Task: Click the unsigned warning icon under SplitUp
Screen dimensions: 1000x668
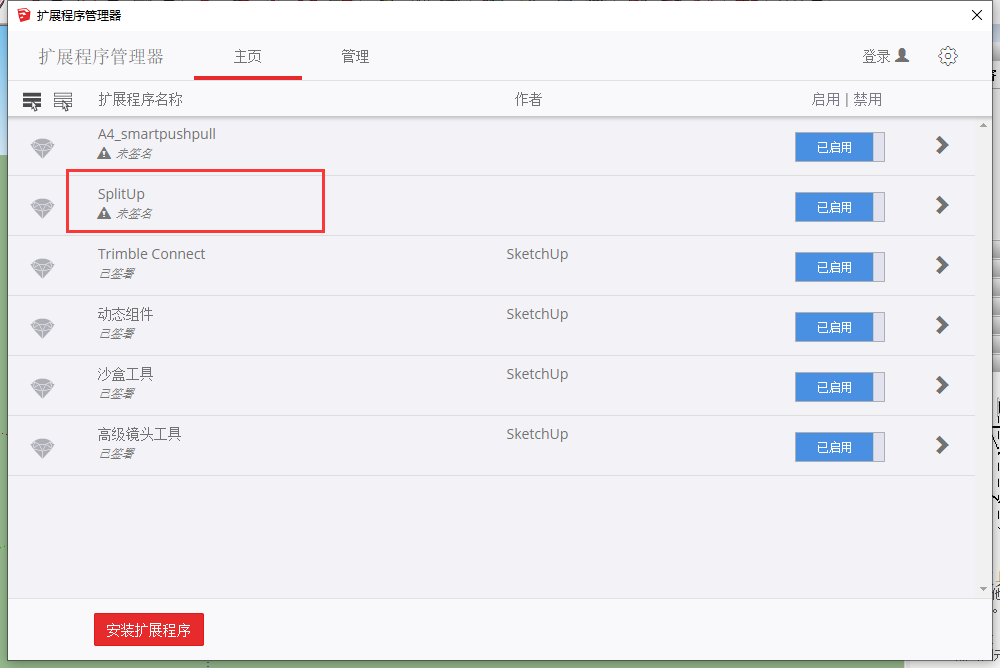Action: (x=104, y=213)
